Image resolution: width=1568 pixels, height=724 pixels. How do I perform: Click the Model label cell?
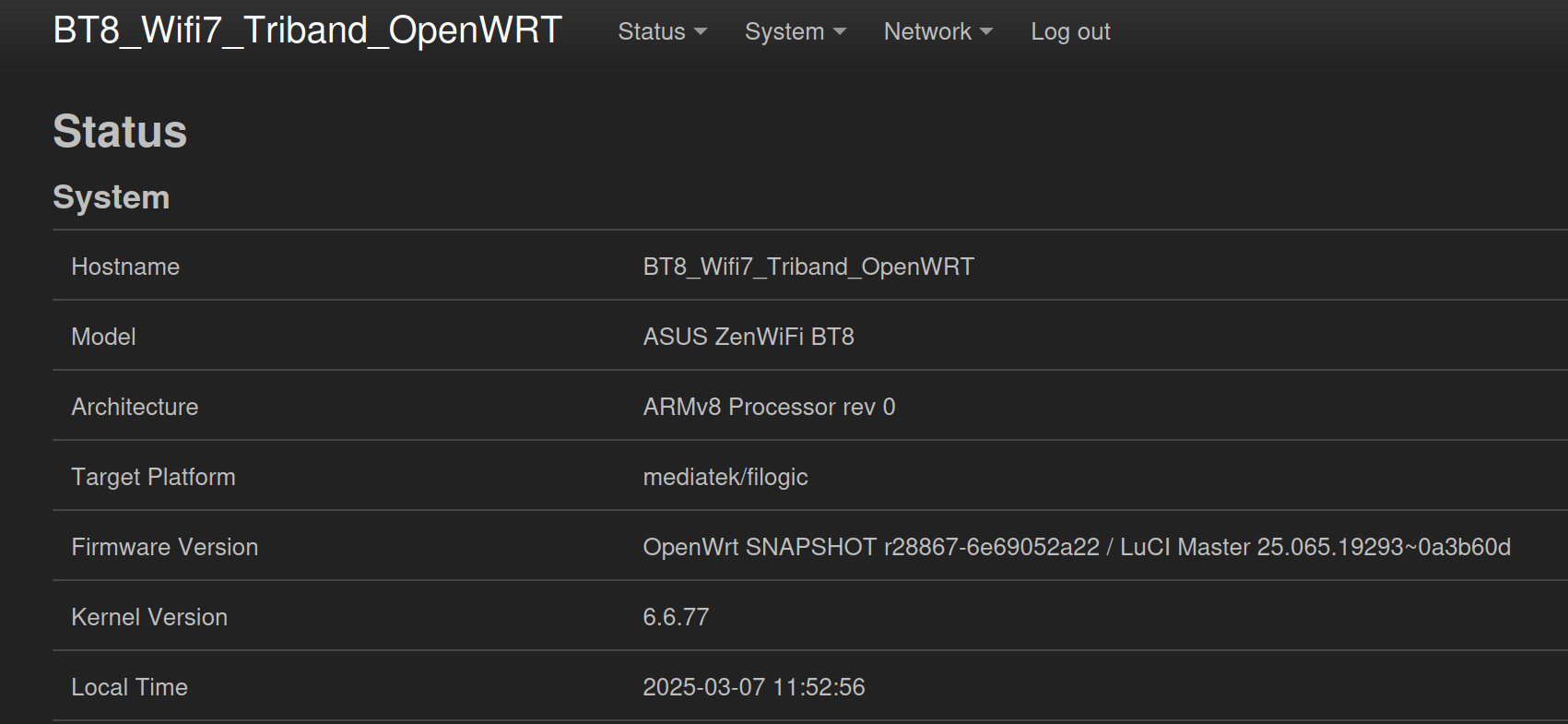104,337
